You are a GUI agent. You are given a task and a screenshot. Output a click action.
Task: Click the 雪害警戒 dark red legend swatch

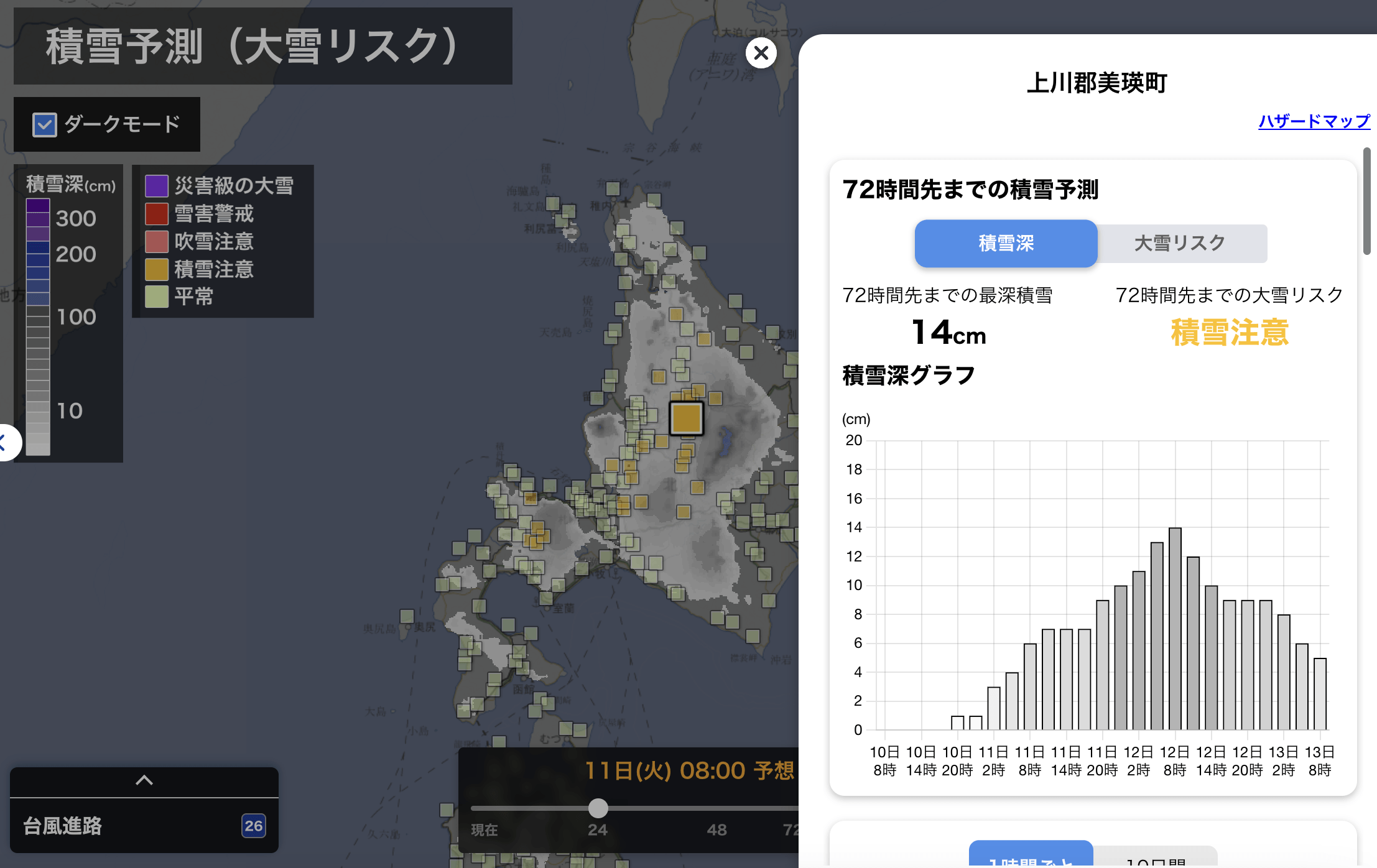pyautogui.click(x=157, y=214)
